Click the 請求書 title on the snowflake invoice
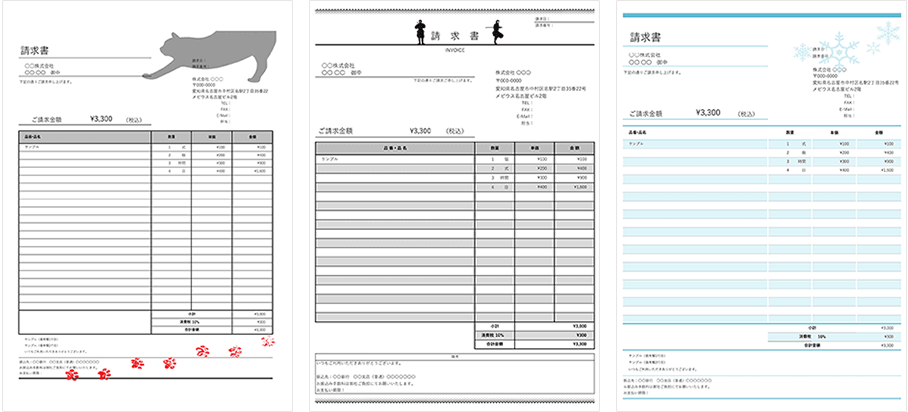908x412 pixels. [643, 38]
